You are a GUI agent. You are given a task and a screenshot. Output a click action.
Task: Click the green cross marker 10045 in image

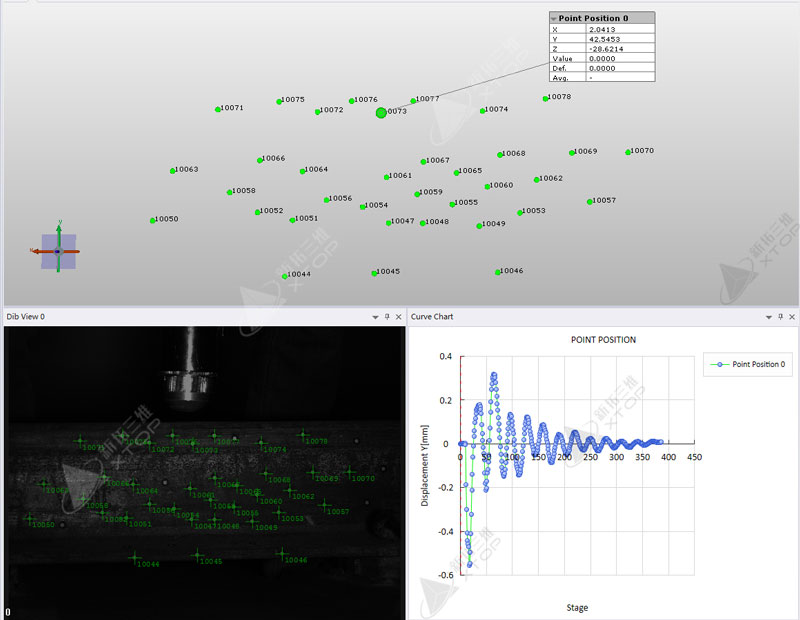(x=197, y=554)
